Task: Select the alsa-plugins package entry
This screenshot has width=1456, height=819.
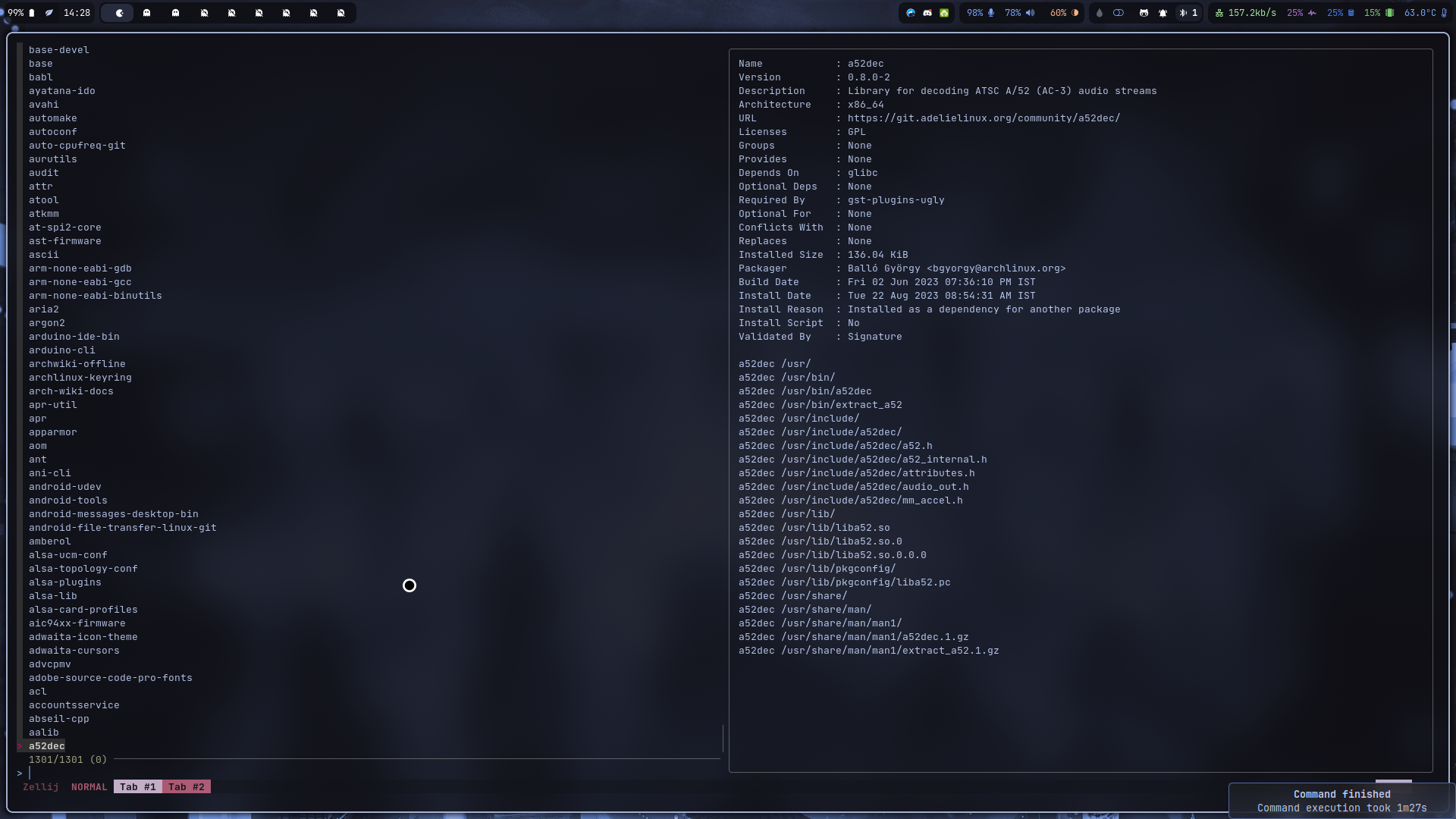Action: point(64,582)
